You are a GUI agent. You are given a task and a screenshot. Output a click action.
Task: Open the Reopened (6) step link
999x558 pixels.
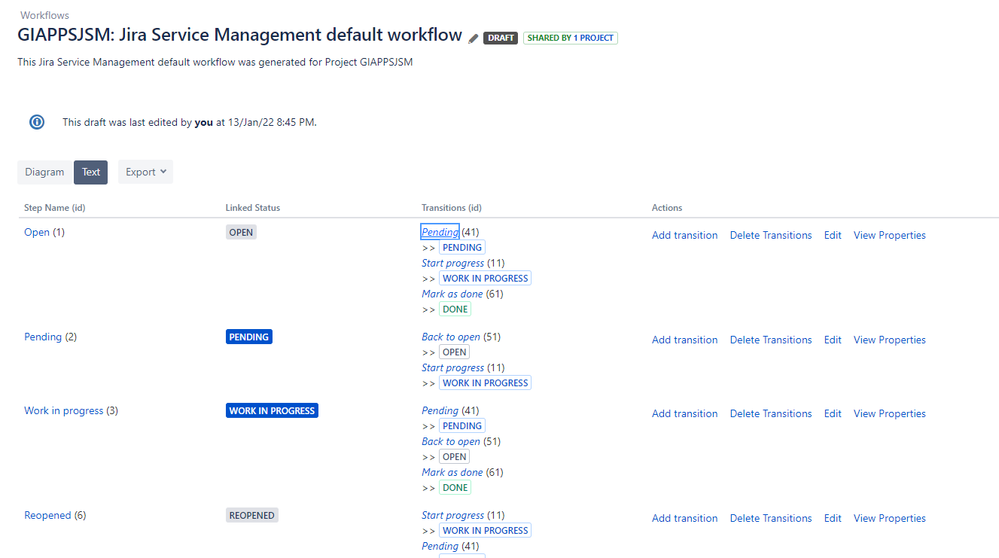[48, 515]
